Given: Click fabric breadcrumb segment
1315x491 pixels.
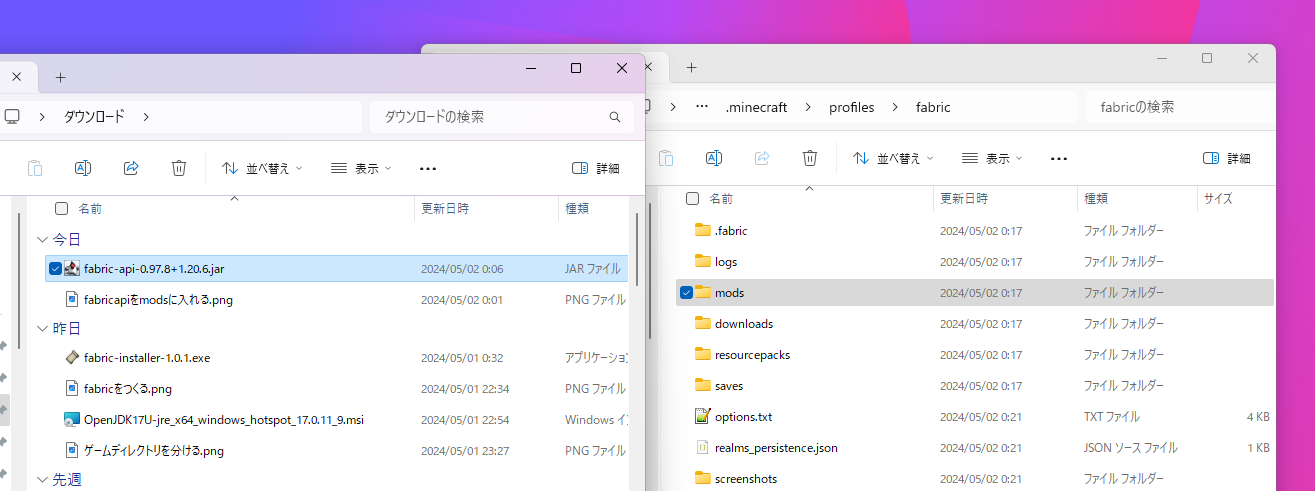Looking at the screenshot, I should pos(933,107).
